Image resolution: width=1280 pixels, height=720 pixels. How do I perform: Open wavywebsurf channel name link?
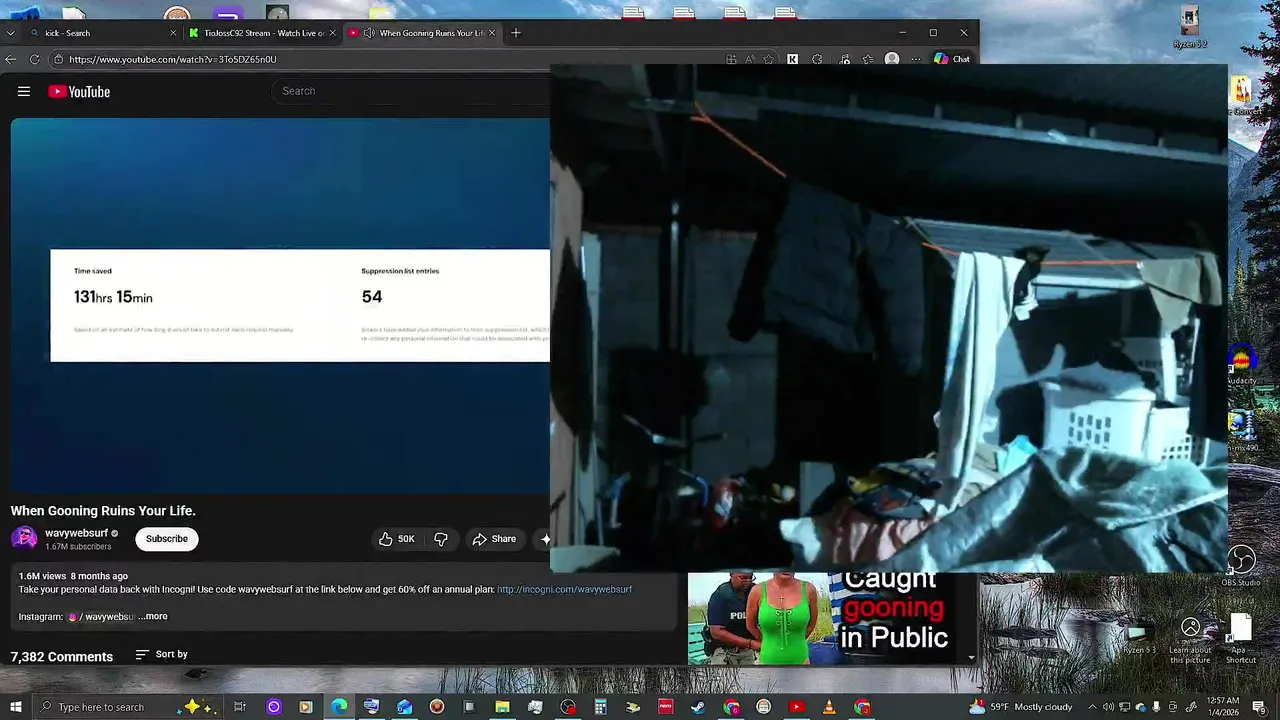coord(76,533)
